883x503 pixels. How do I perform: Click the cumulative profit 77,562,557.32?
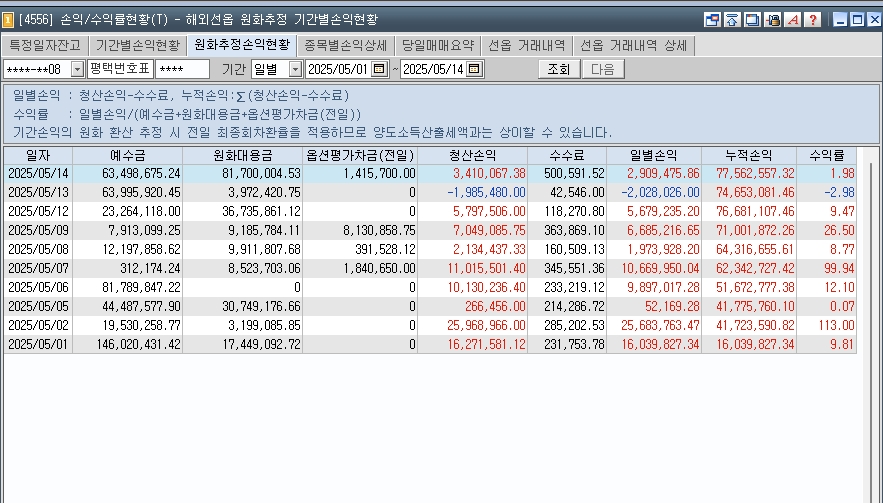tap(755, 173)
